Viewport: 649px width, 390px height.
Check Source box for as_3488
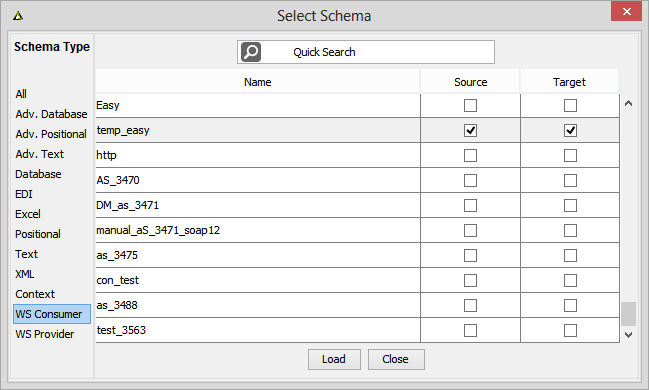(x=470, y=306)
